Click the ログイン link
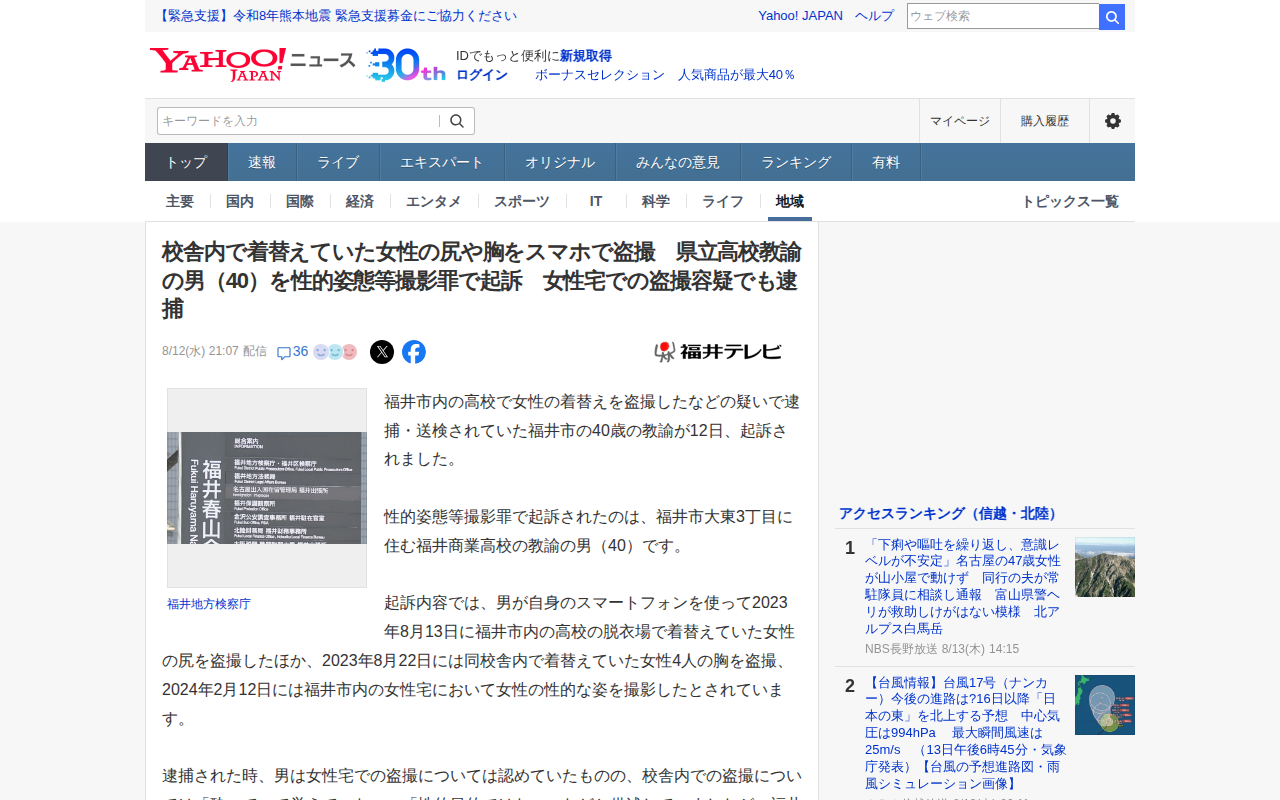Viewport: 1280px width, 800px height. (482, 75)
